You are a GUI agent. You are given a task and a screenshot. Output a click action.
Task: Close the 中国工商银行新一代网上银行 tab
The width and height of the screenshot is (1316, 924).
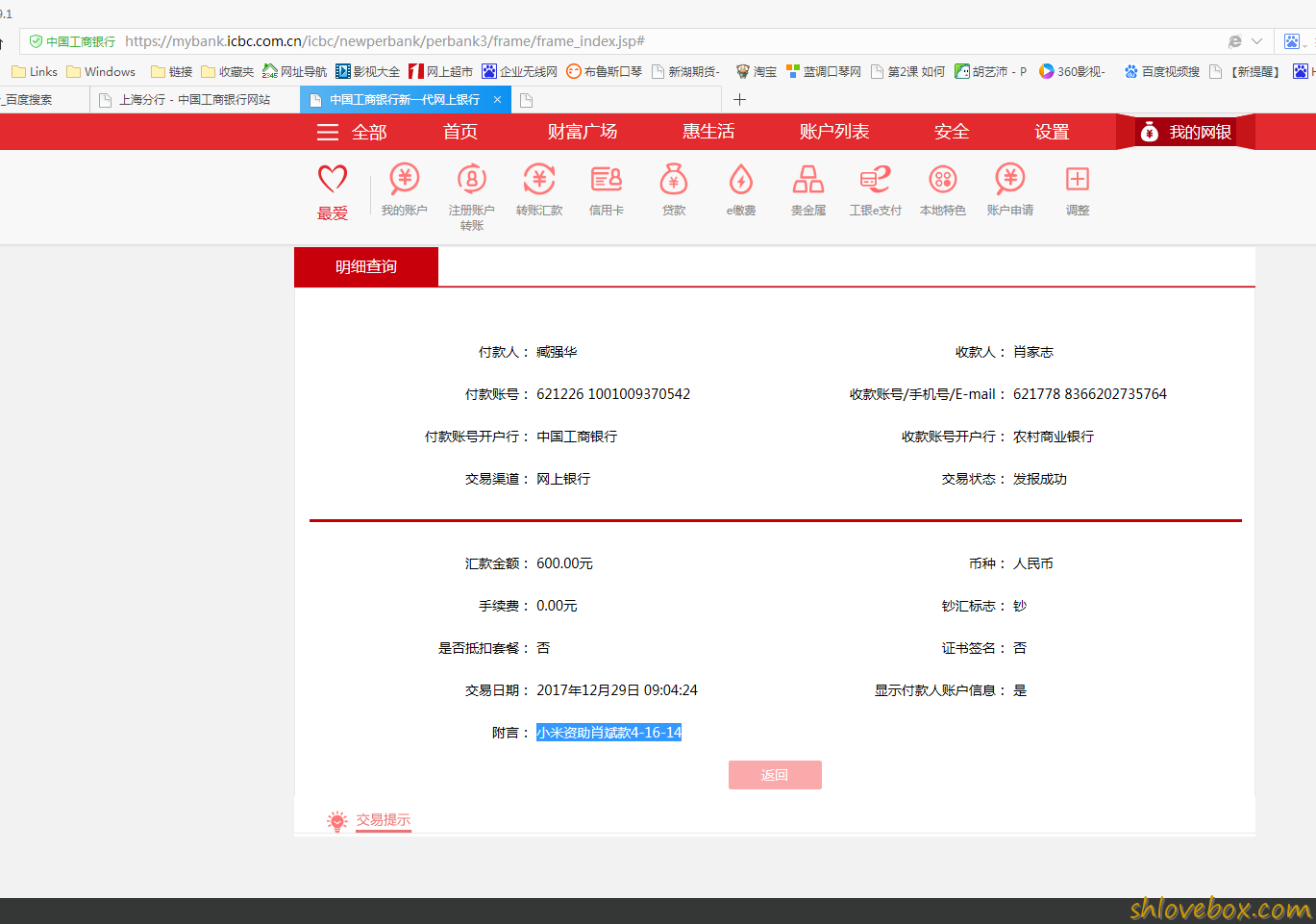[497, 99]
